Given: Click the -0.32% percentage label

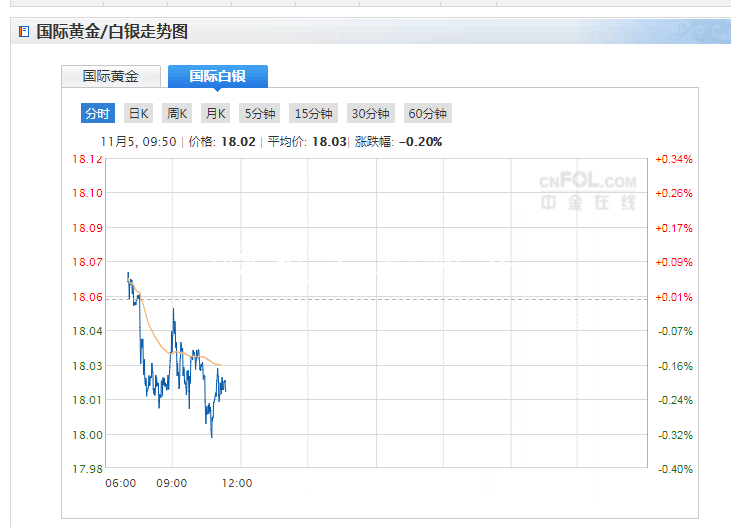Looking at the screenshot, I should pos(676,435).
